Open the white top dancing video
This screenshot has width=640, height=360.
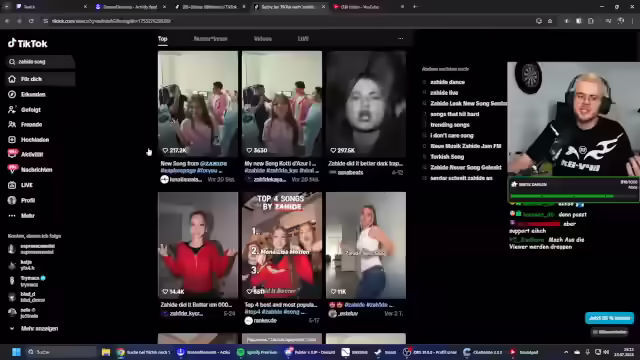pyautogui.click(x=366, y=245)
